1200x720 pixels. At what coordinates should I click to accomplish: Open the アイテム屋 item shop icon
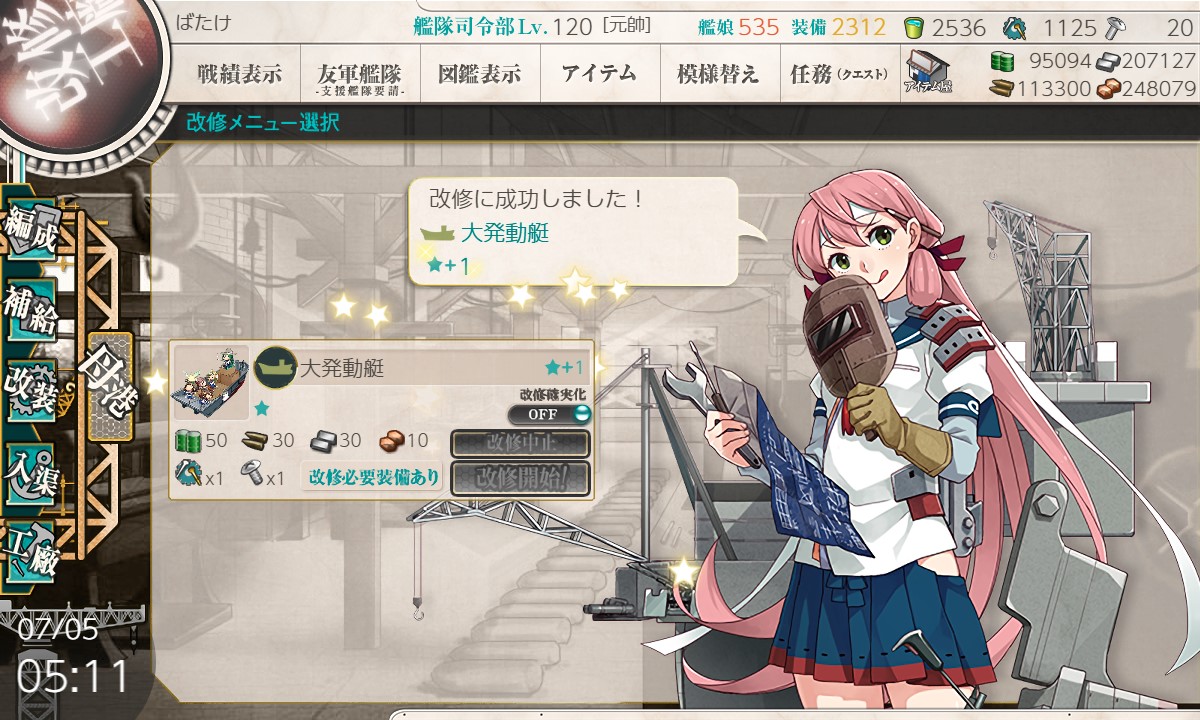click(927, 72)
